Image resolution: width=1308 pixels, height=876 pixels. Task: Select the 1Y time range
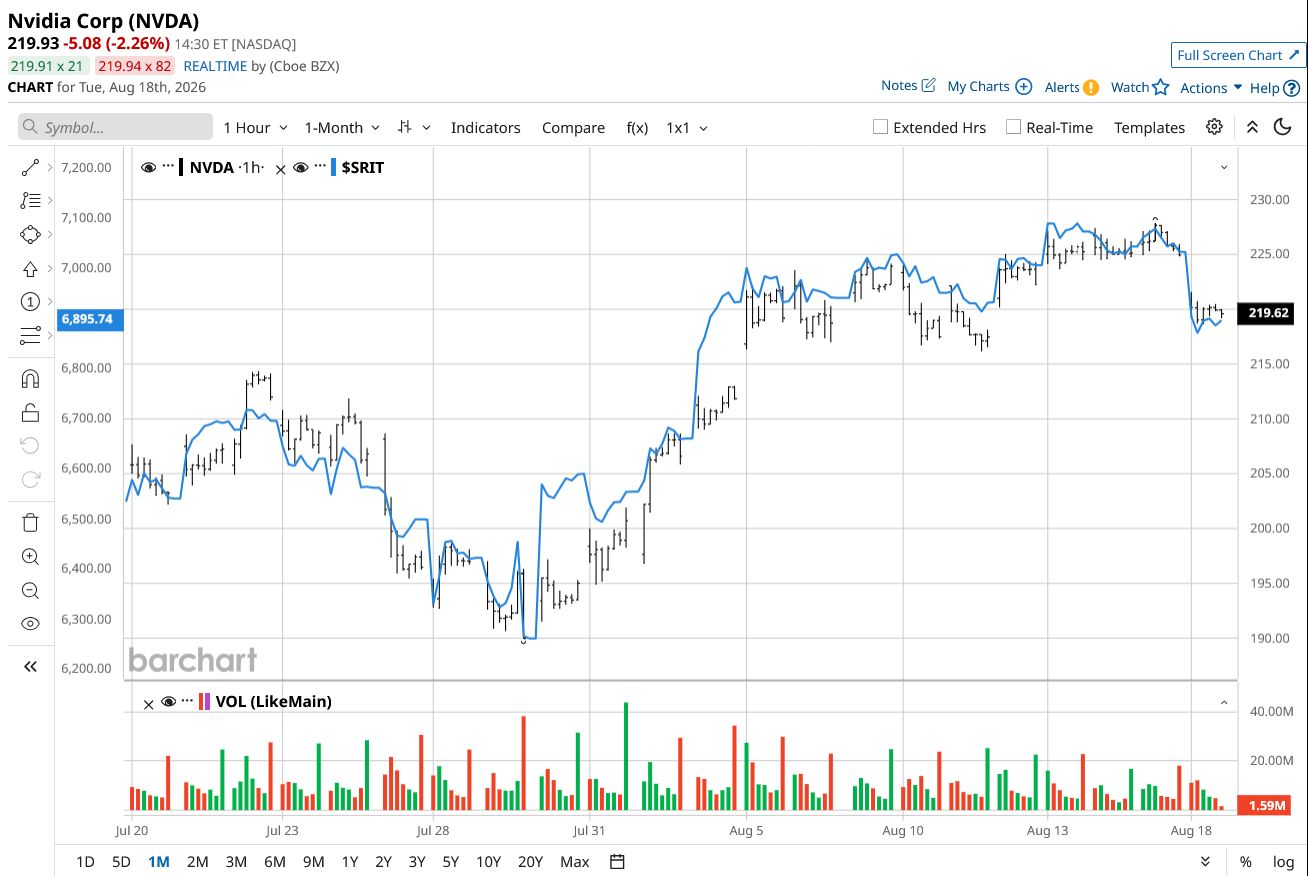[x=350, y=862]
